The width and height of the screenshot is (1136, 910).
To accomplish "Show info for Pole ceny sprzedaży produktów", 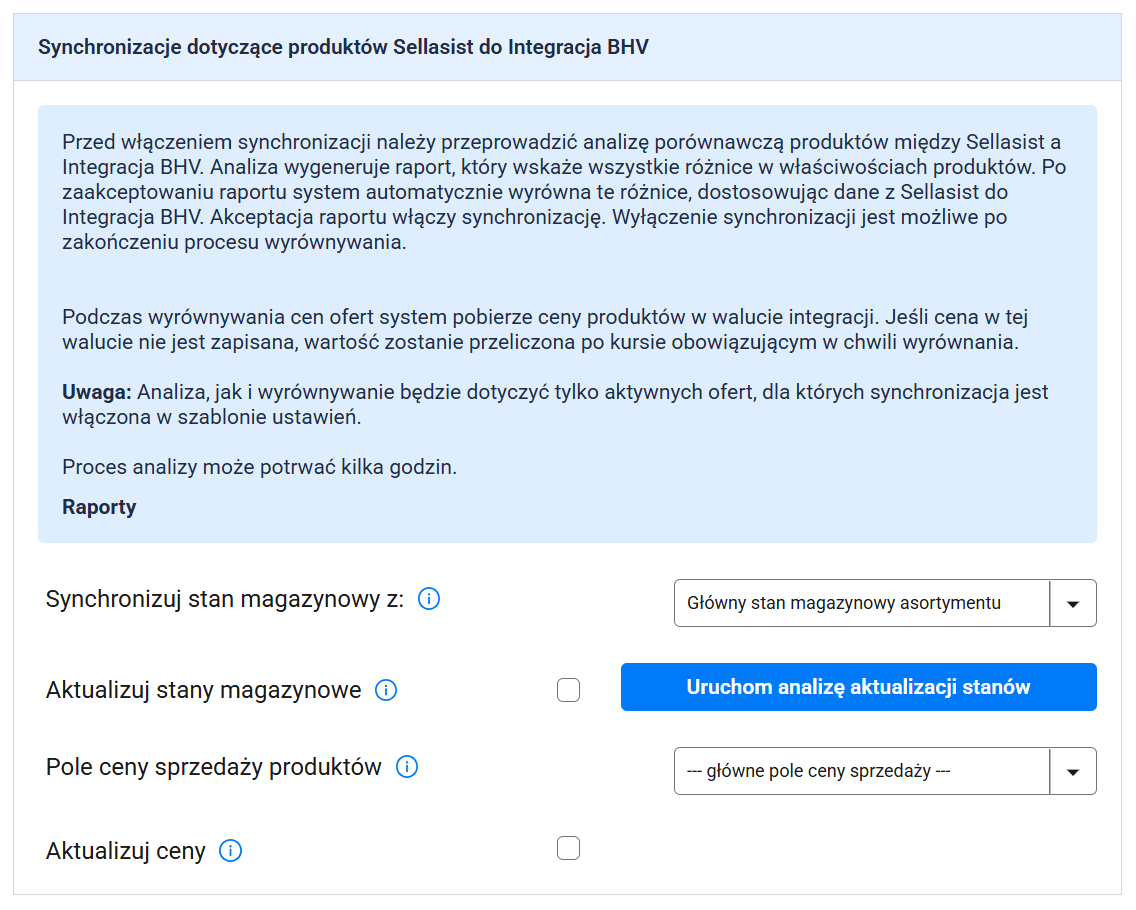I will [407, 767].
